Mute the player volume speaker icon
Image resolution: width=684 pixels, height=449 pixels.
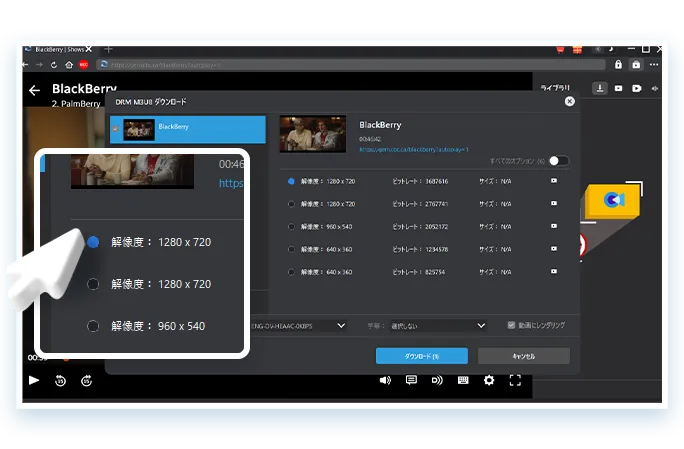(385, 380)
